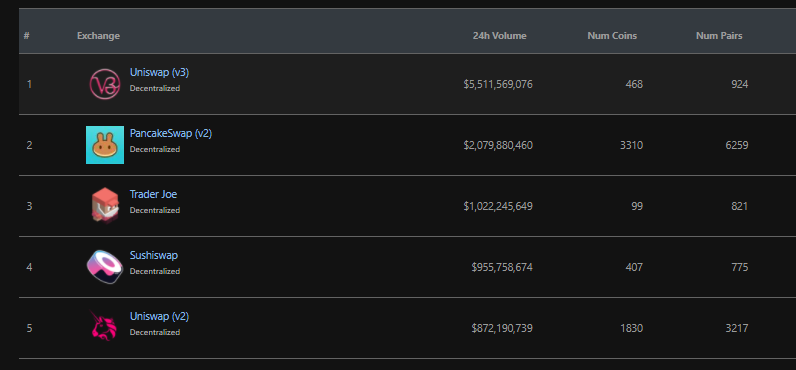Click rank number 4 in Sushiswap row
The image size is (796, 370).
click(x=29, y=267)
